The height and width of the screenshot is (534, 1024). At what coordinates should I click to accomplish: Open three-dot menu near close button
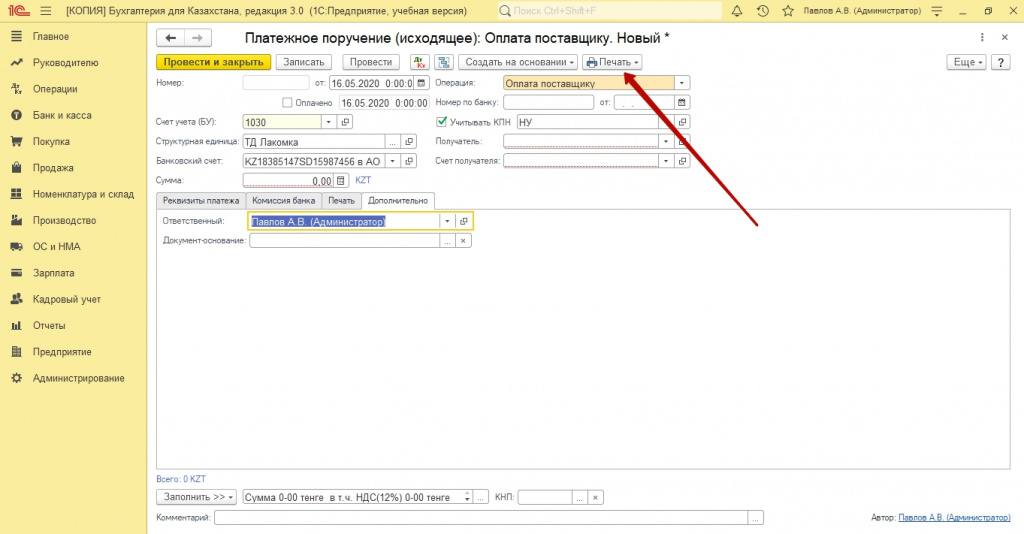(x=982, y=38)
